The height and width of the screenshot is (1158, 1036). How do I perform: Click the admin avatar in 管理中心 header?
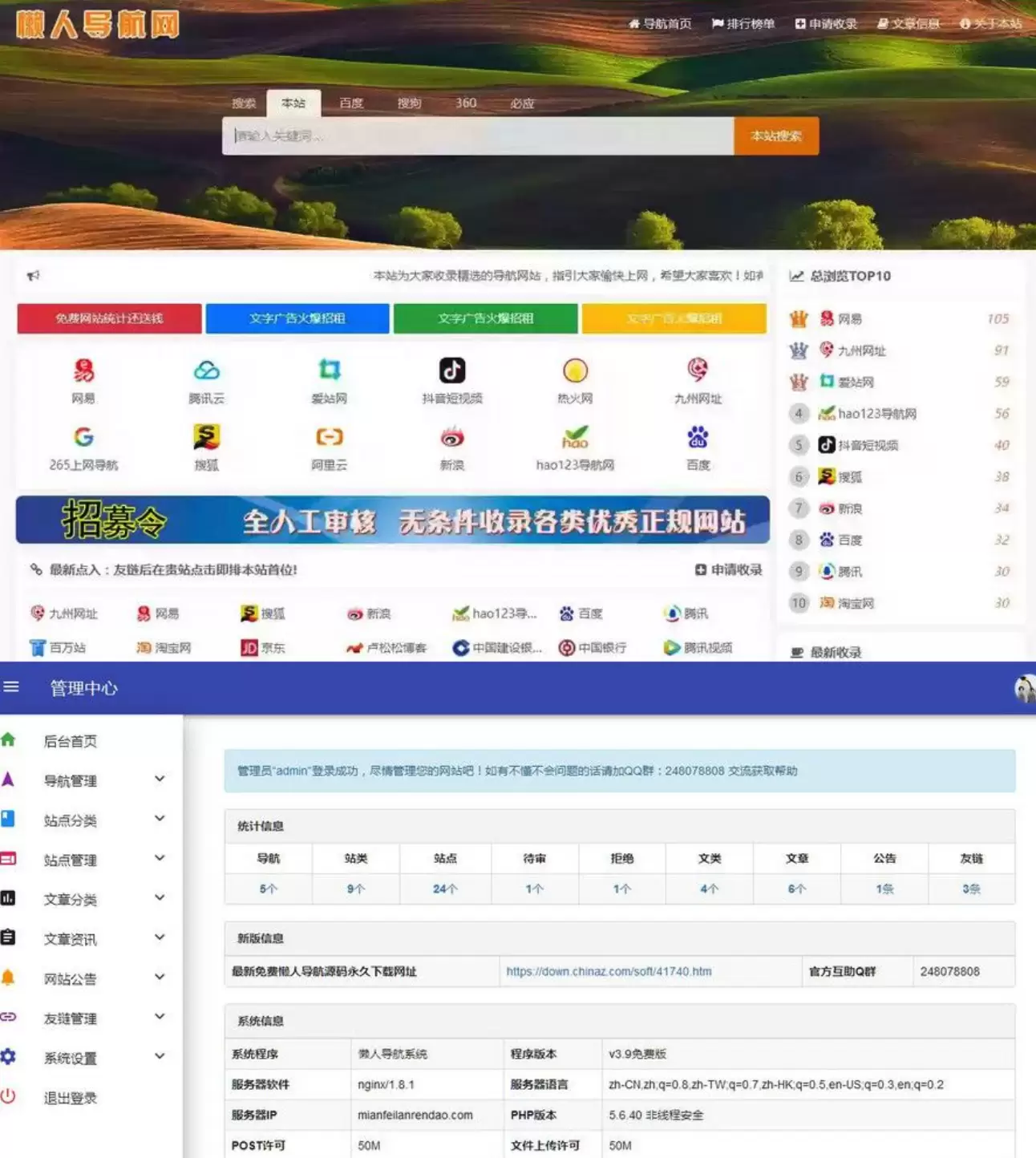coord(1025,688)
